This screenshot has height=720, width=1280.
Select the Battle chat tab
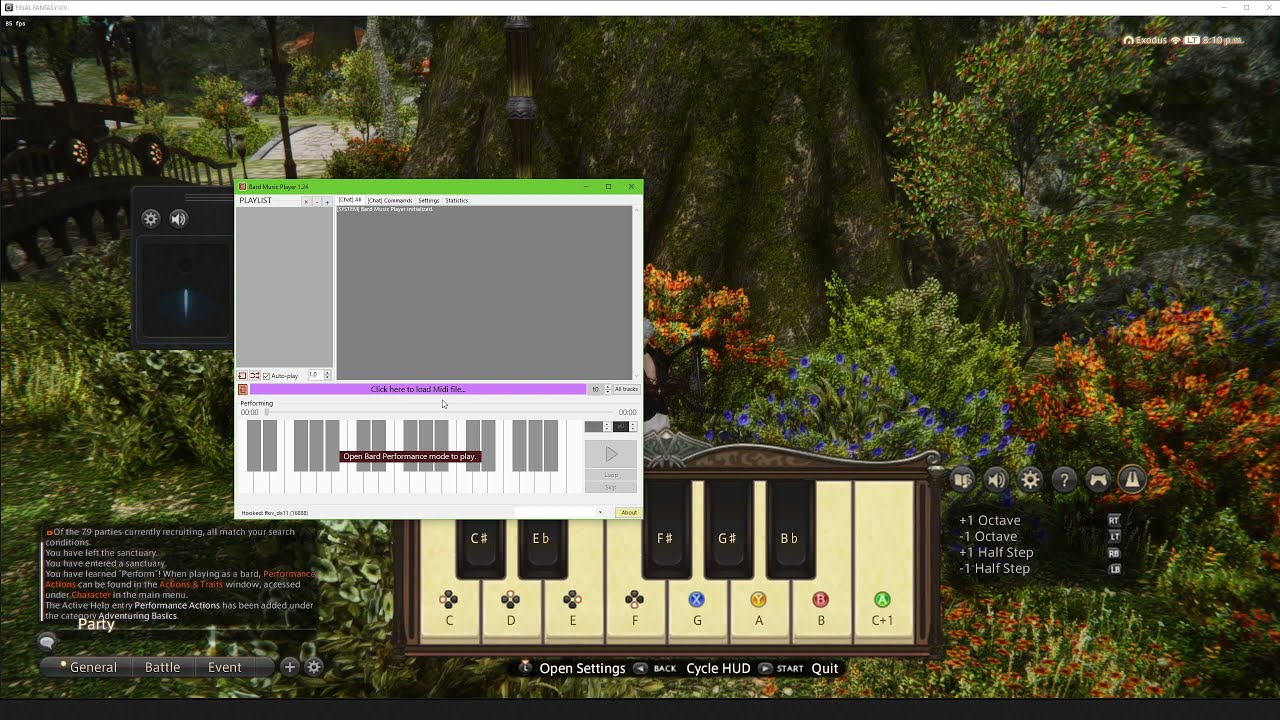pyautogui.click(x=163, y=667)
